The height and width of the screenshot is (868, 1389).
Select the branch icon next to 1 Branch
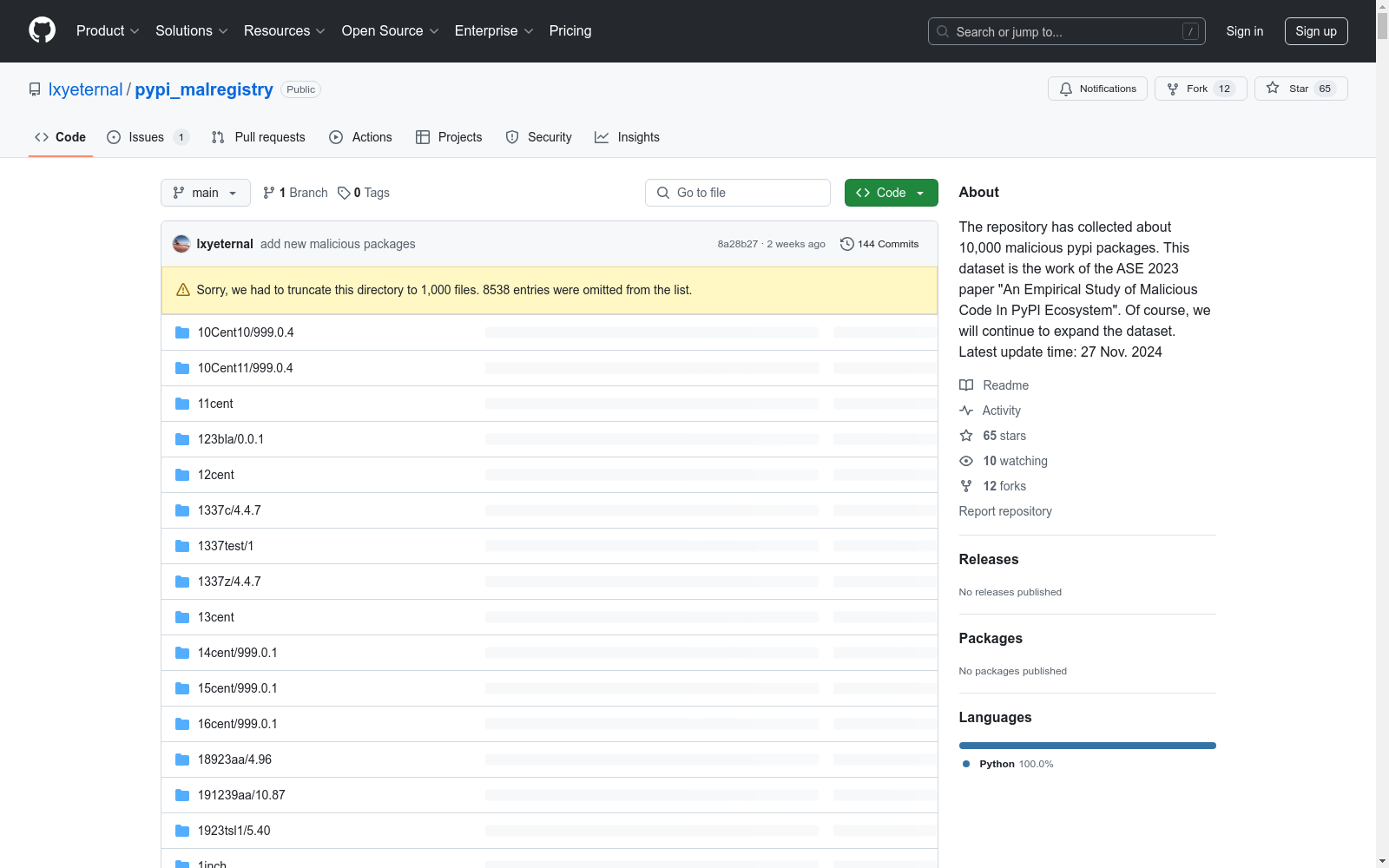click(269, 193)
